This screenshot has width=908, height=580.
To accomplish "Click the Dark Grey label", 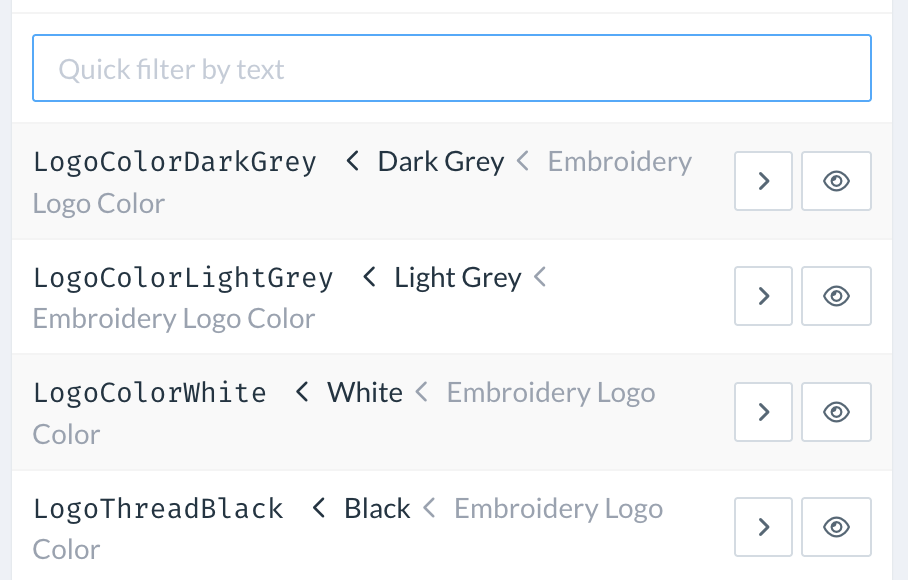I will [x=440, y=162].
